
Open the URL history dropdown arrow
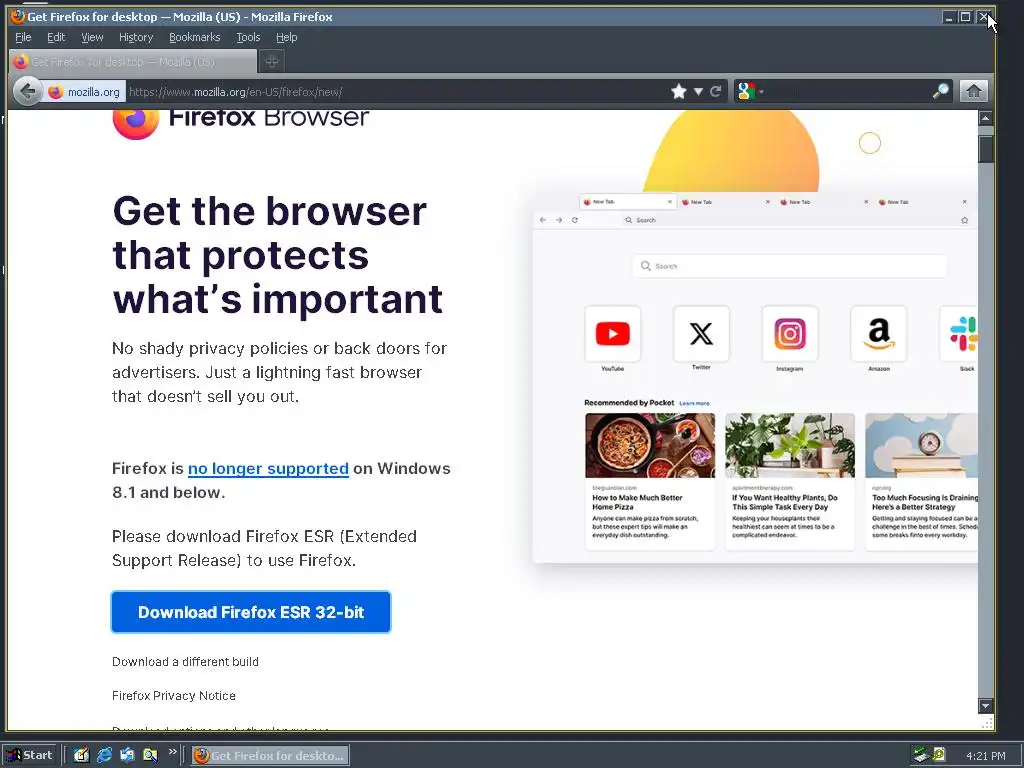pyautogui.click(x=698, y=92)
